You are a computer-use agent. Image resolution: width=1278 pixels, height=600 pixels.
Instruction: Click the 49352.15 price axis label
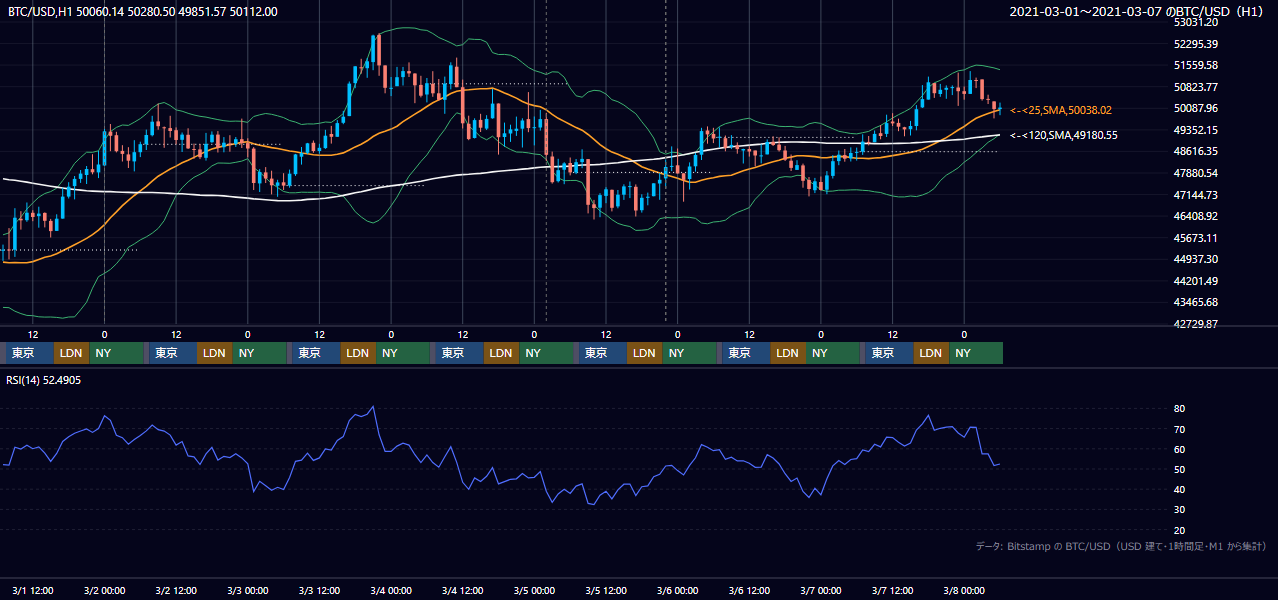point(1196,130)
